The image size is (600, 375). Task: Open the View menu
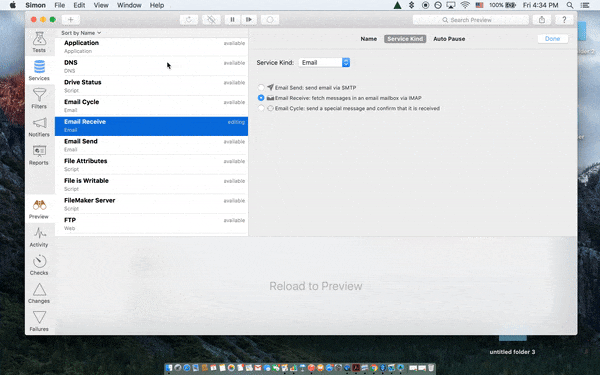coord(101,5)
